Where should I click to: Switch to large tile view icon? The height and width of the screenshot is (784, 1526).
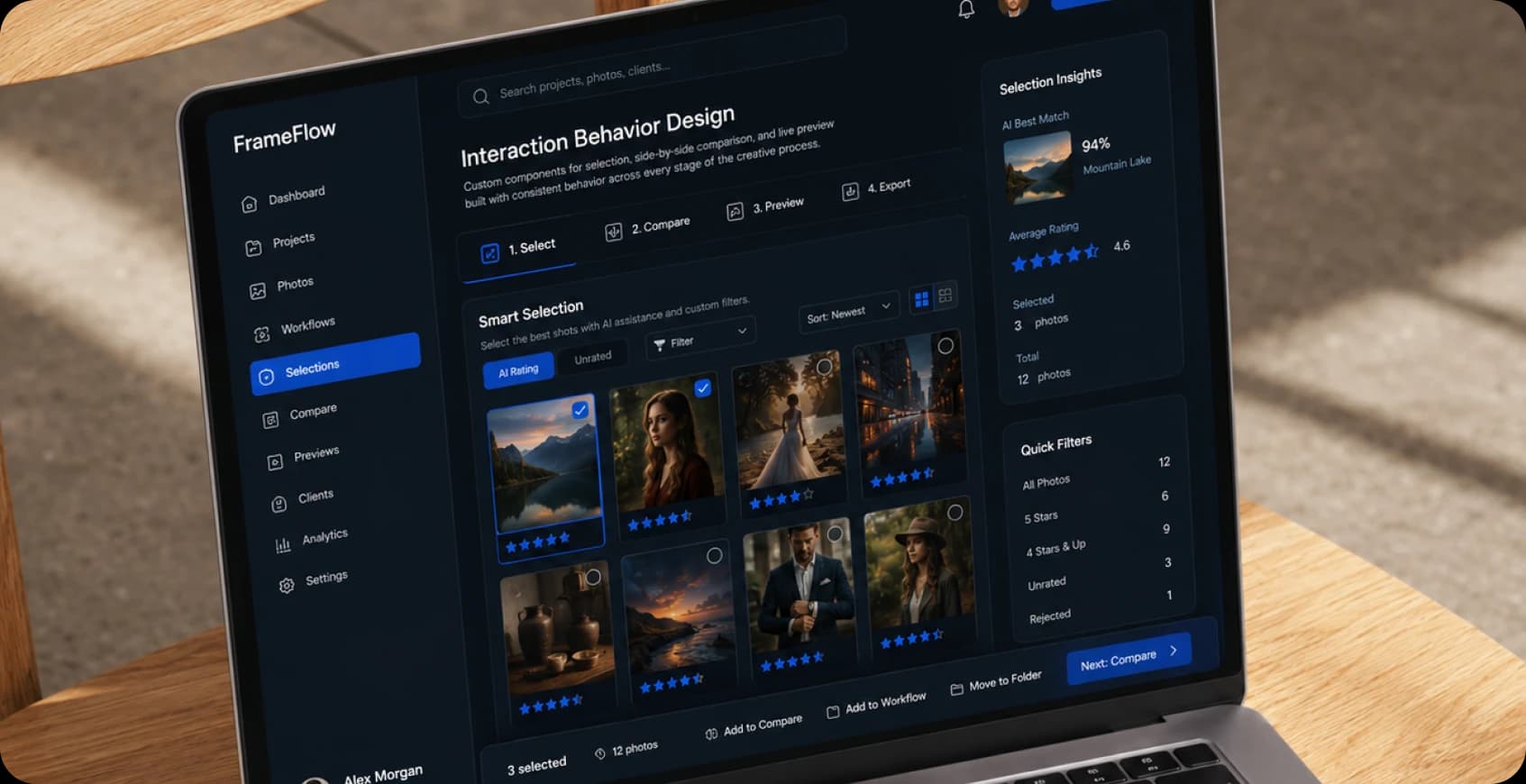(945, 295)
